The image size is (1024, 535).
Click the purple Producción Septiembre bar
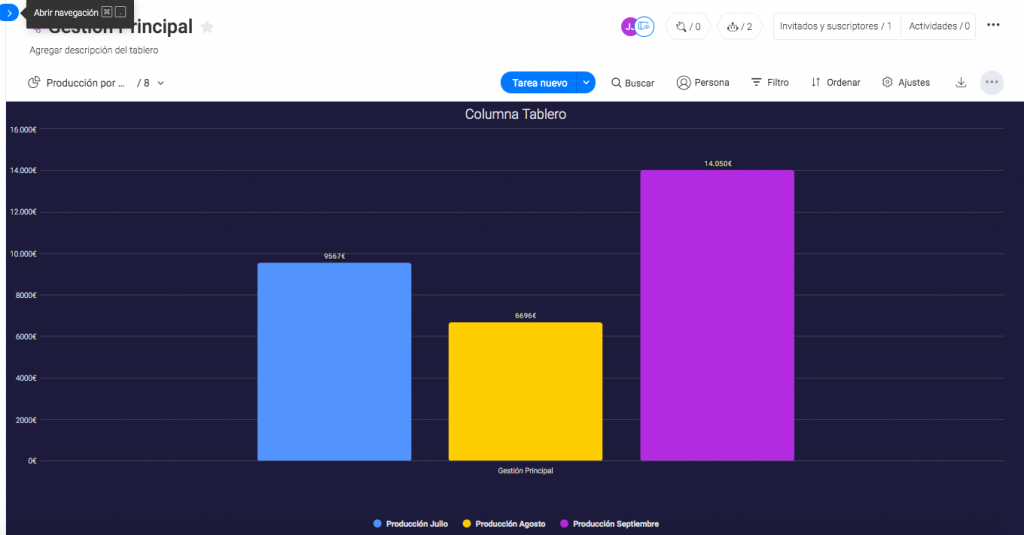pyautogui.click(x=717, y=315)
